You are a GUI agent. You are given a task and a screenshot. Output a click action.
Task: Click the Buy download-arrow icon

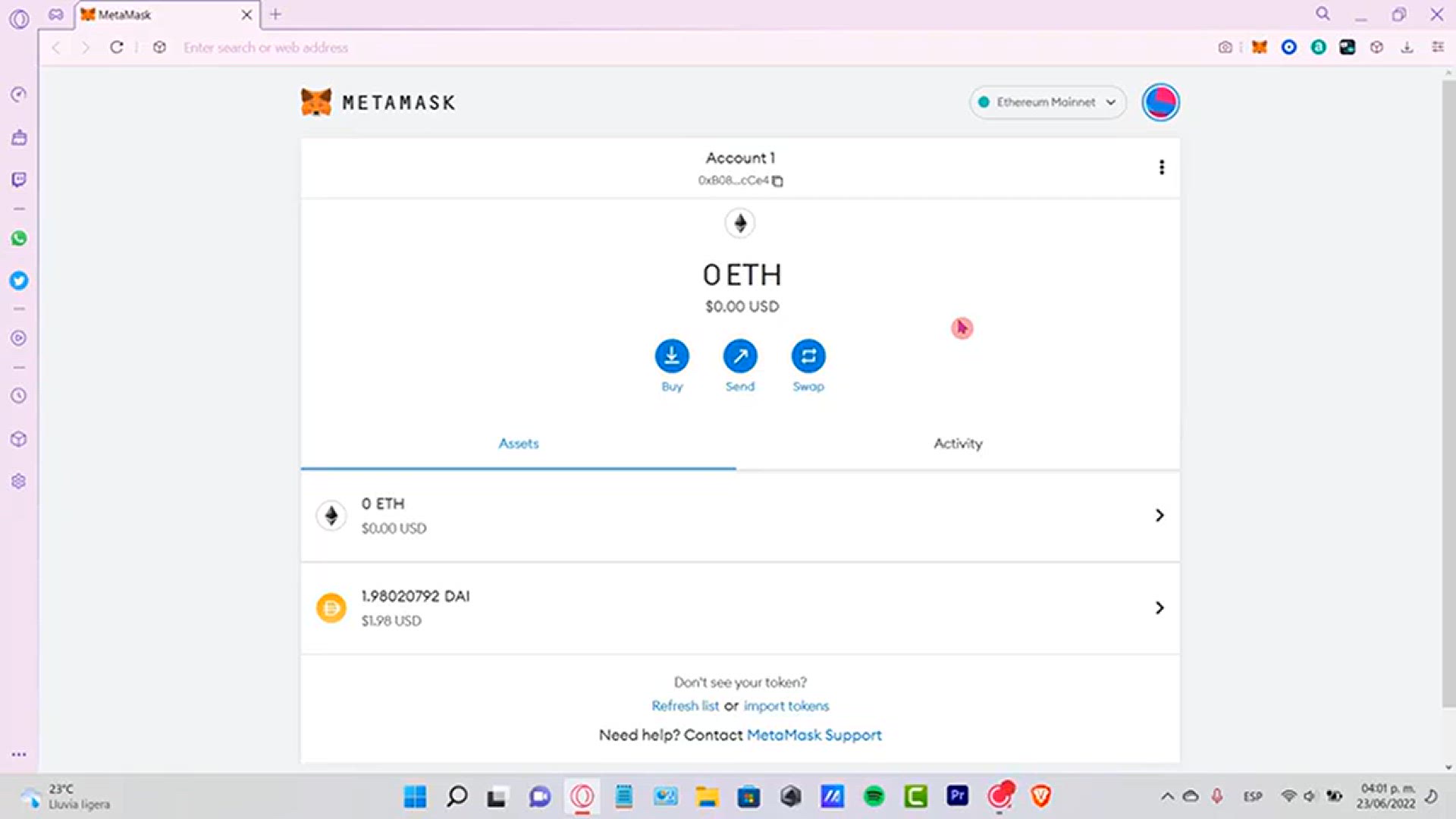pyautogui.click(x=672, y=356)
